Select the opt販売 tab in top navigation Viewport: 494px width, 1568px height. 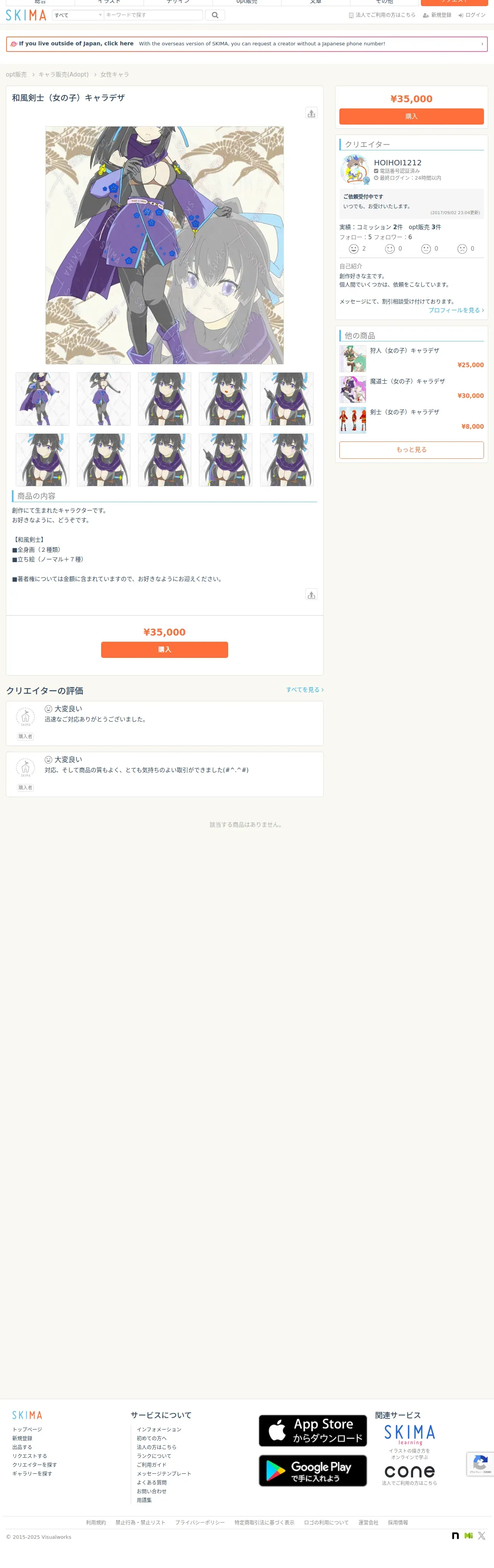[x=247, y=2]
